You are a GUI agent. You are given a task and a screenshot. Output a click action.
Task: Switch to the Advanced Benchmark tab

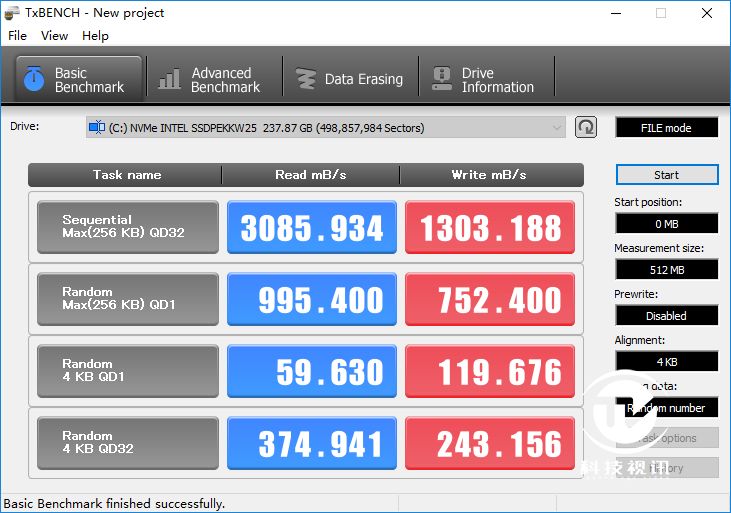pyautogui.click(x=214, y=79)
